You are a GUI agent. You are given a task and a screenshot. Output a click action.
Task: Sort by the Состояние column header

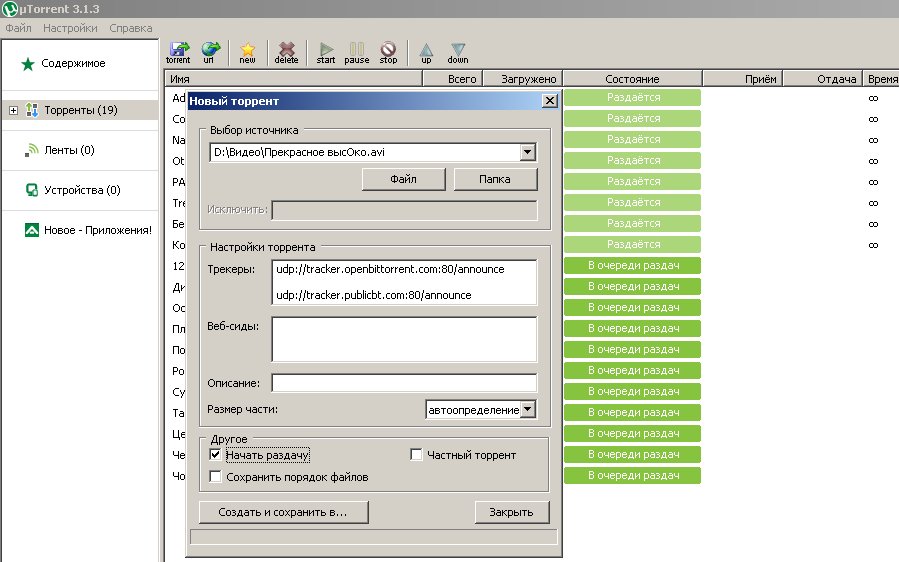pyautogui.click(x=632, y=79)
